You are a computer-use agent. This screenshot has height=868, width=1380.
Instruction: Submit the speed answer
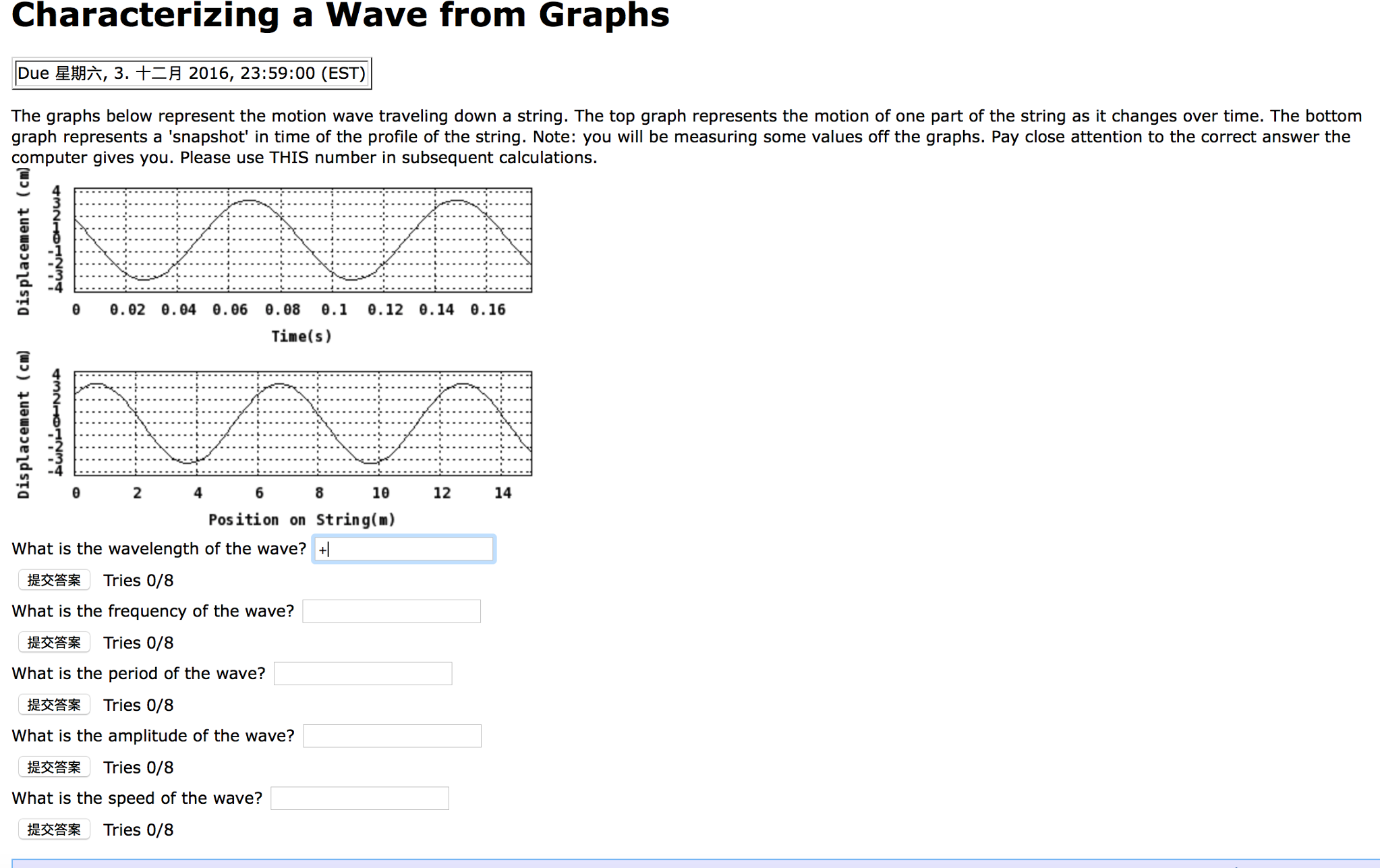[x=54, y=829]
